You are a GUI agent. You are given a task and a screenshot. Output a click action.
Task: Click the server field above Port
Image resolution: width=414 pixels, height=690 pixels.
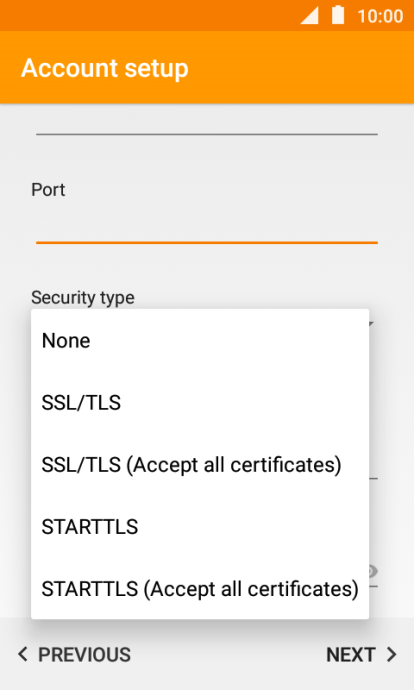click(207, 123)
